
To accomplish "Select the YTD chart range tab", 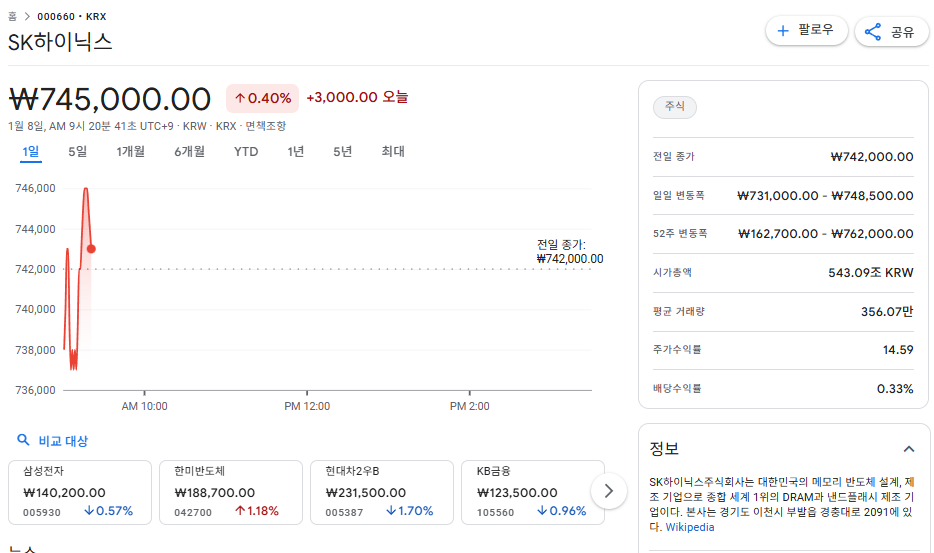I will (x=246, y=151).
